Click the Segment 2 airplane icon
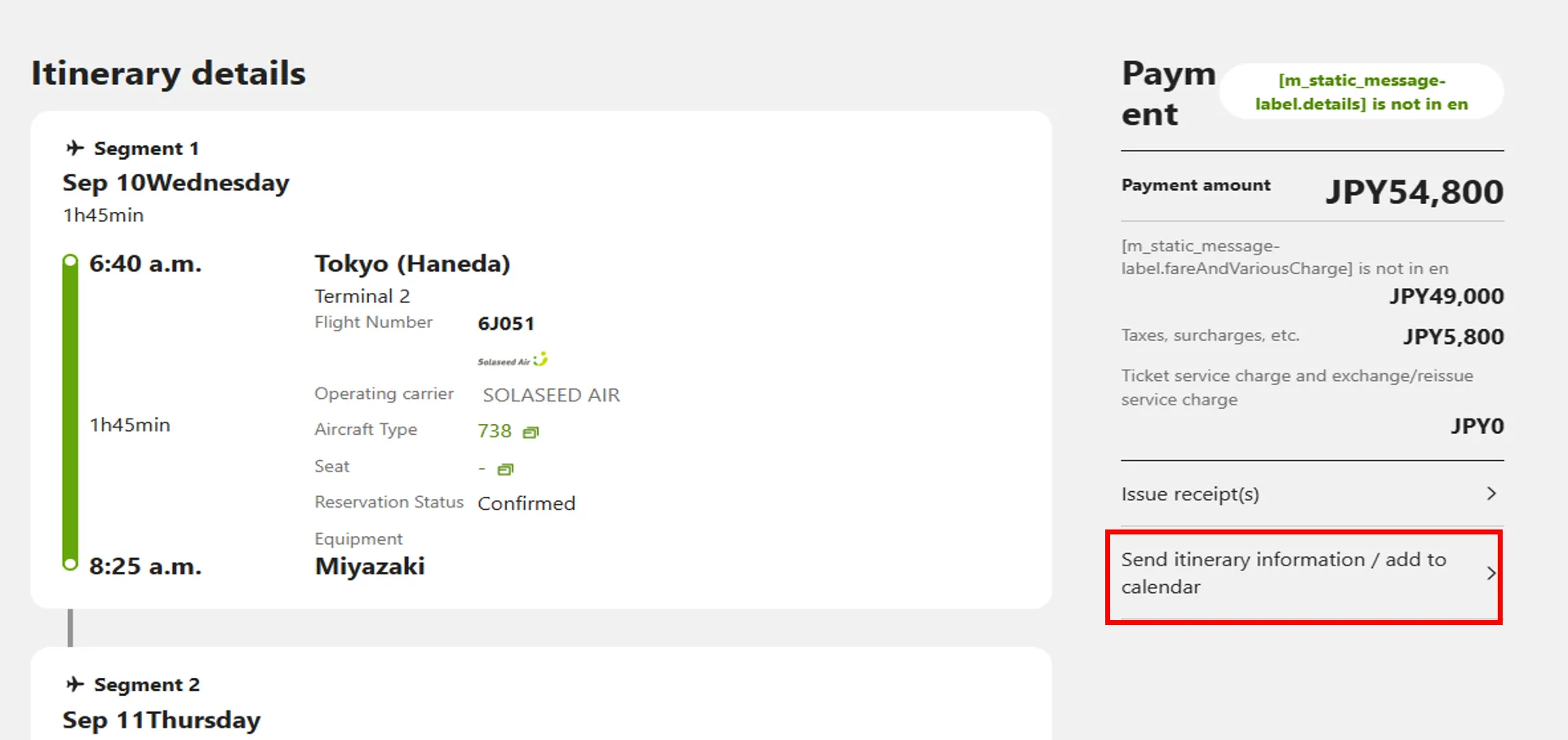Screen dimensions: 1568x740 75,684
